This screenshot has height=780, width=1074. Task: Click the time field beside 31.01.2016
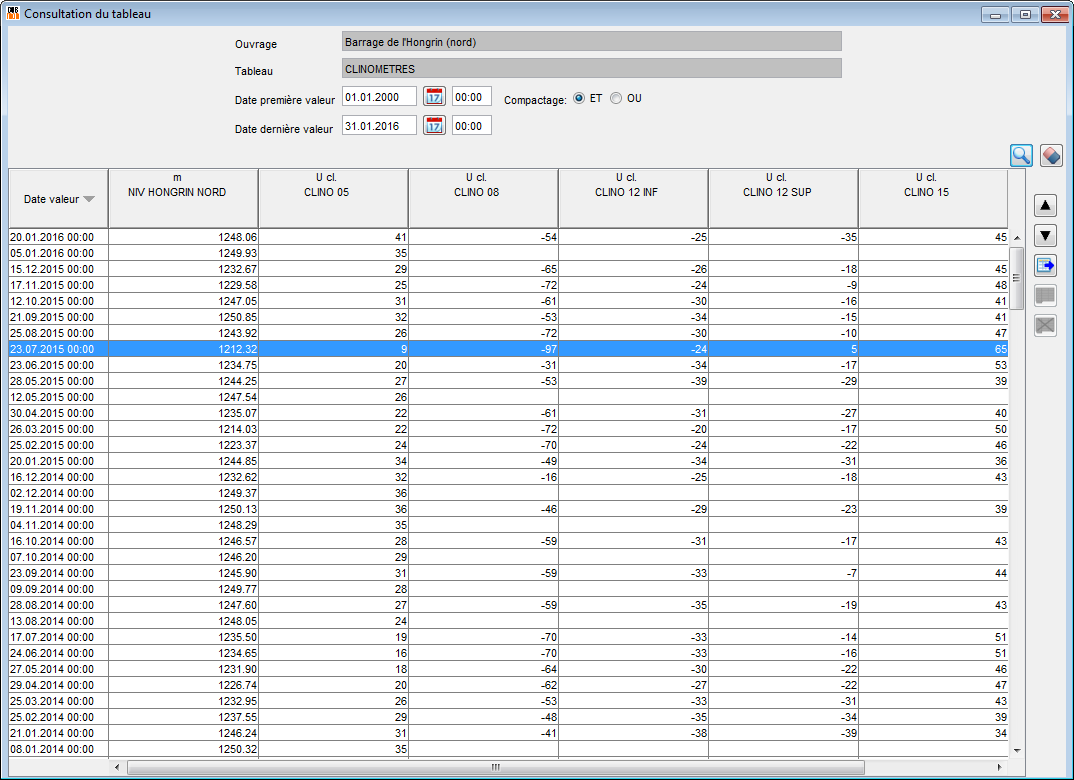[471, 126]
